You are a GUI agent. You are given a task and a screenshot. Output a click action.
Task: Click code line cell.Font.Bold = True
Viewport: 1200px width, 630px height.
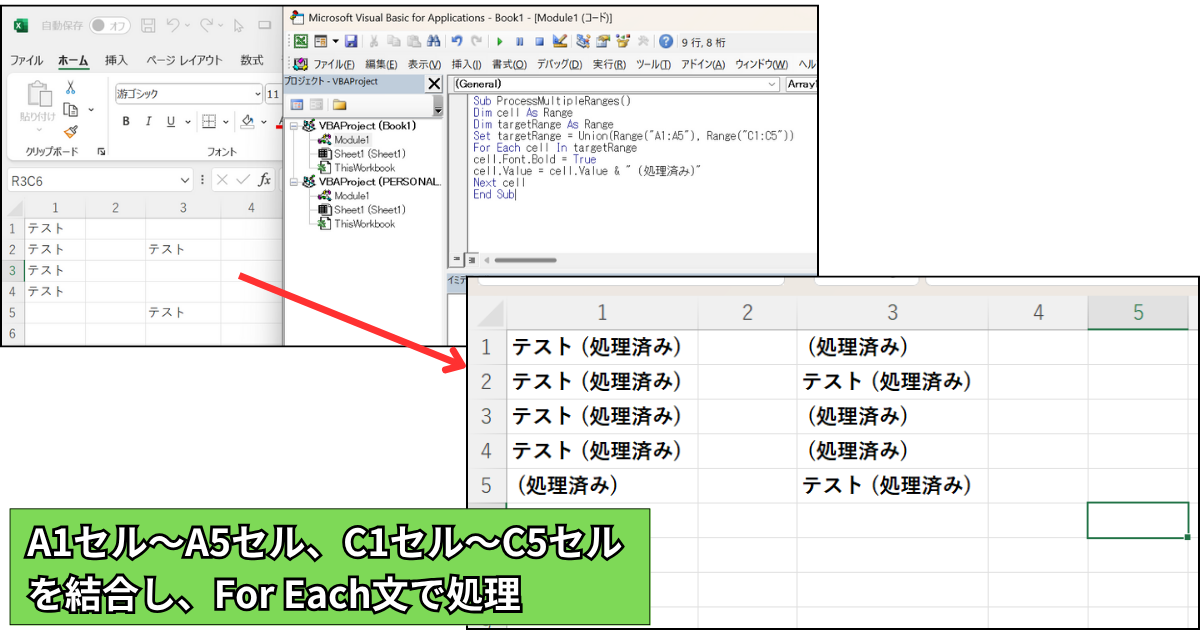[x=534, y=159]
